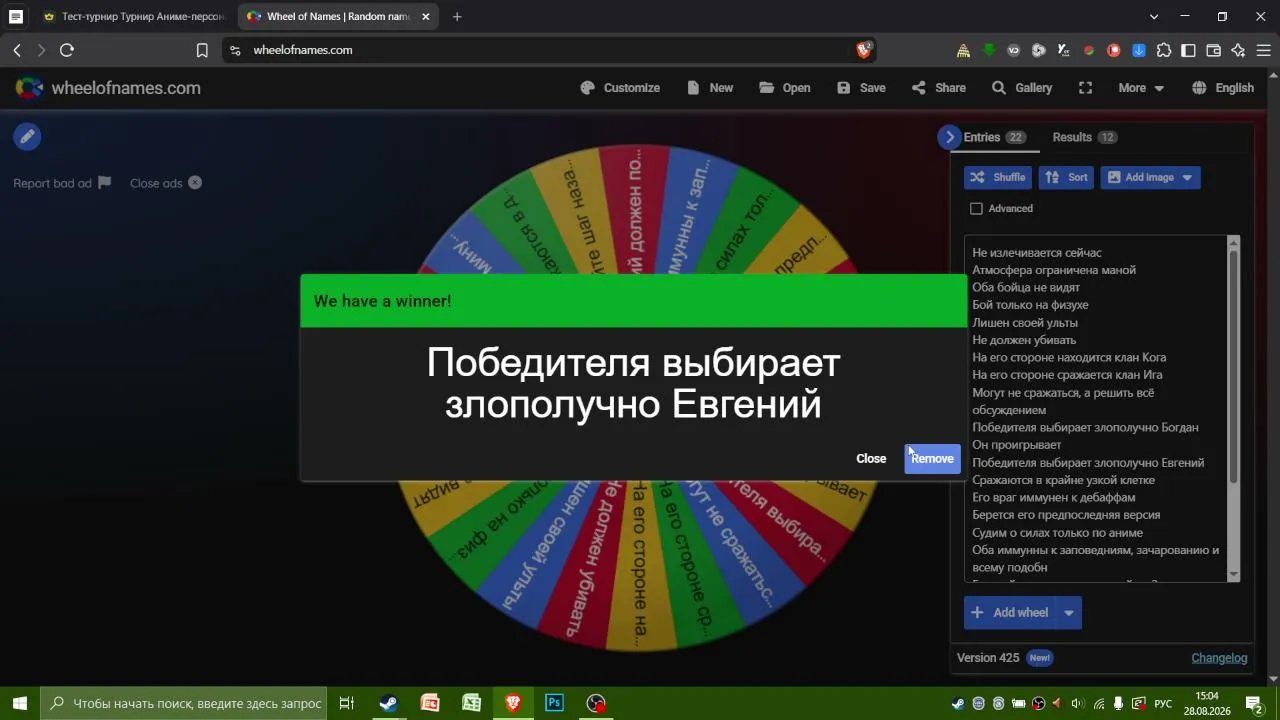Sort the entries alphabetically
This screenshot has height=720, width=1280.
pos(1066,177)
